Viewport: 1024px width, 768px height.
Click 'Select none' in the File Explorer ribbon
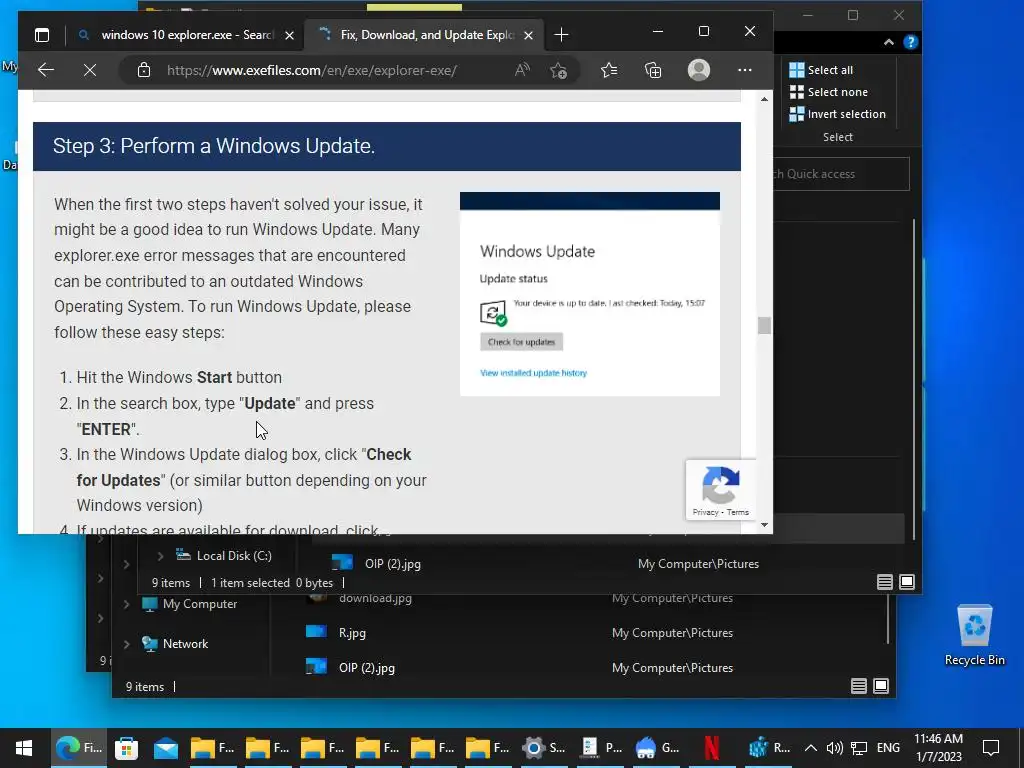pyautogui.click(x=829, y=92)
